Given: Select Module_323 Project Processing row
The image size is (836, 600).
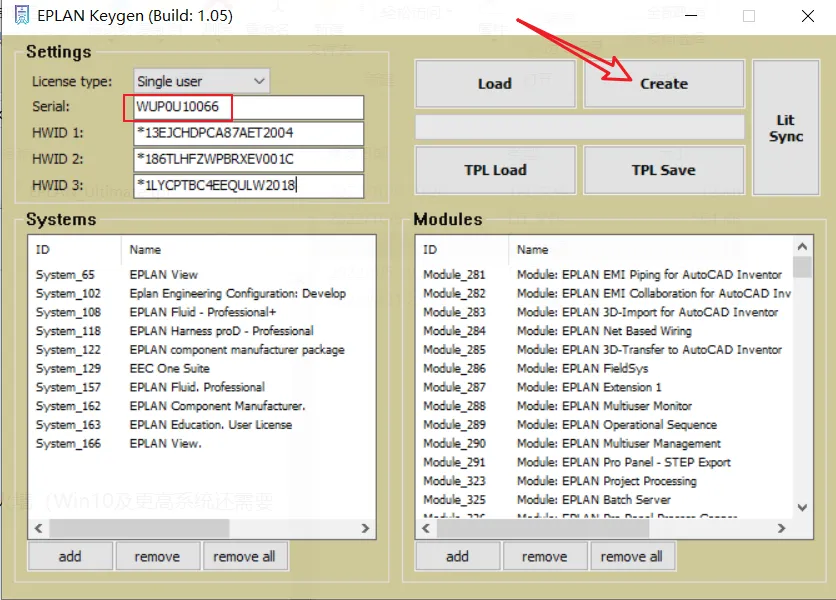Looking at the screenshot, I should [x=605, y=481].
